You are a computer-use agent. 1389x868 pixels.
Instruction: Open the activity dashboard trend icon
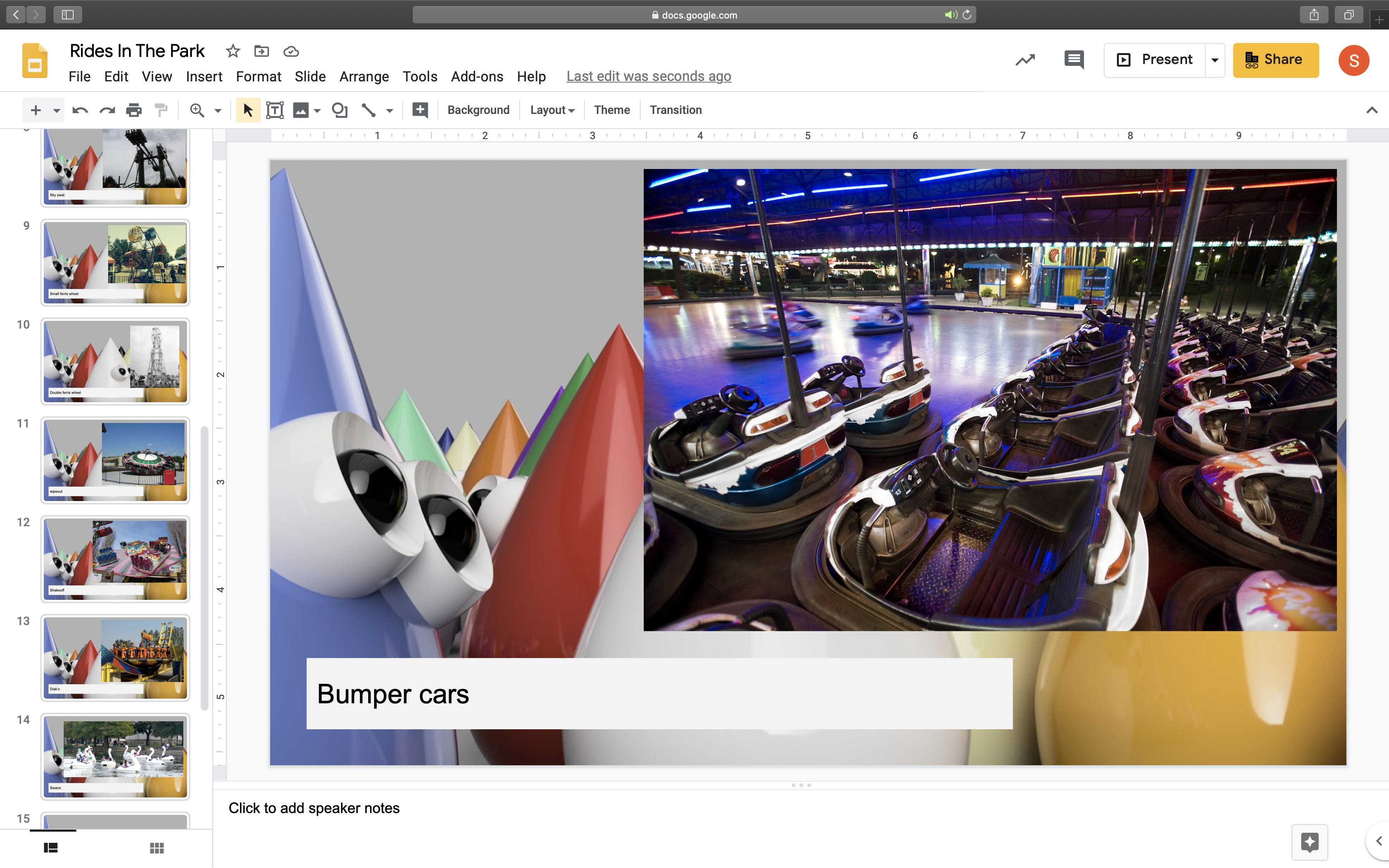(1025, 60)
